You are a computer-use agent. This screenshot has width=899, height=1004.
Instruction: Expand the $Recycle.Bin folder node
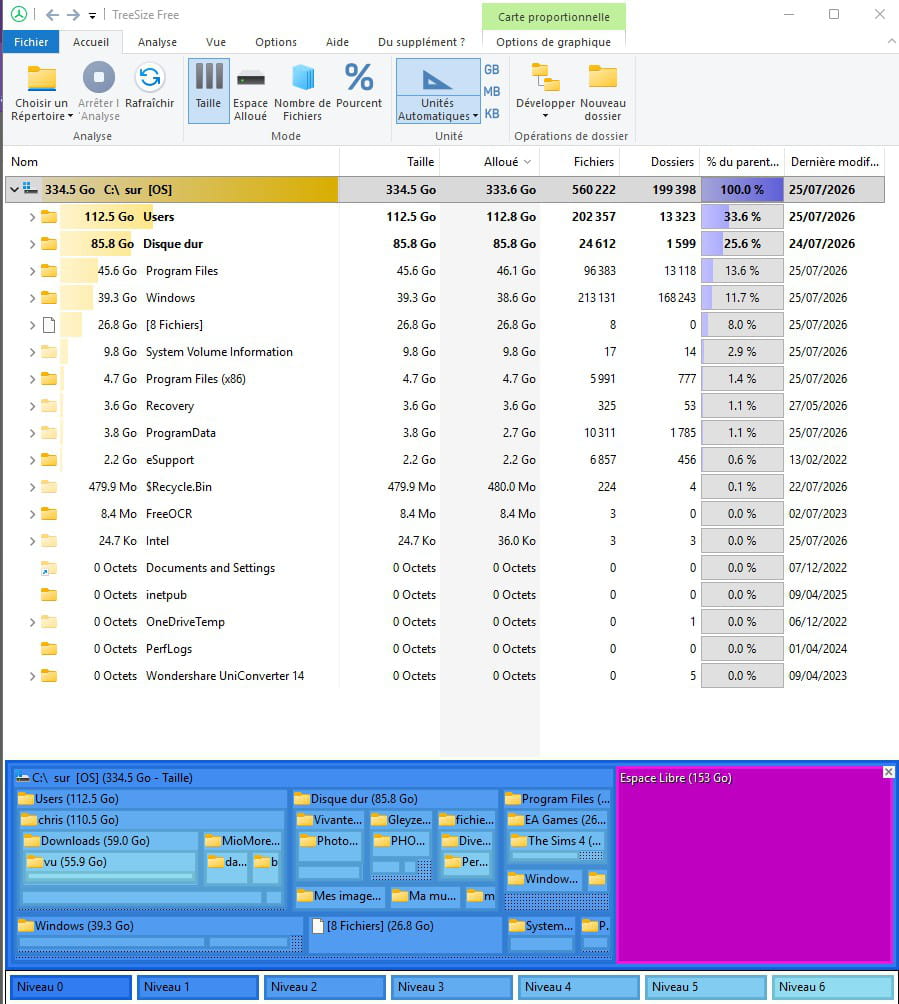(x=32, y=487)
